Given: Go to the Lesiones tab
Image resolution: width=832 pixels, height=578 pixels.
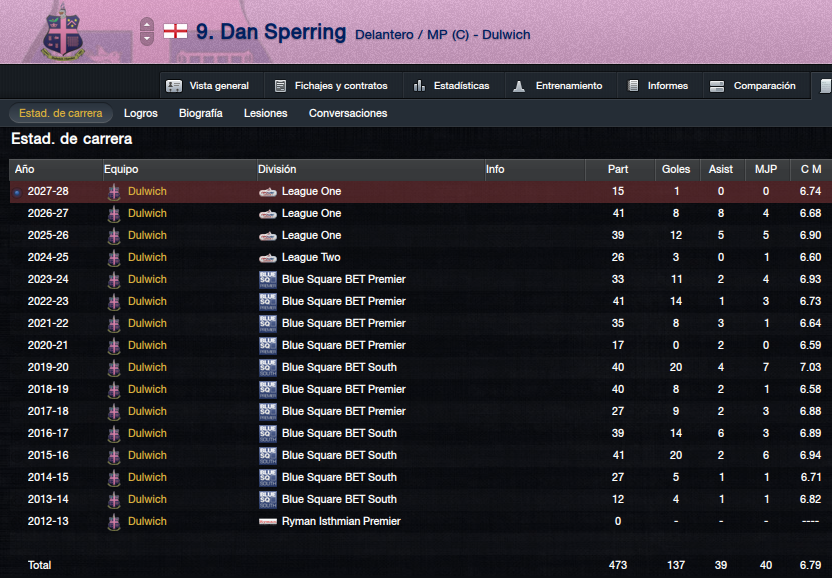Looking at the screenshot, I should click(265, 113).
